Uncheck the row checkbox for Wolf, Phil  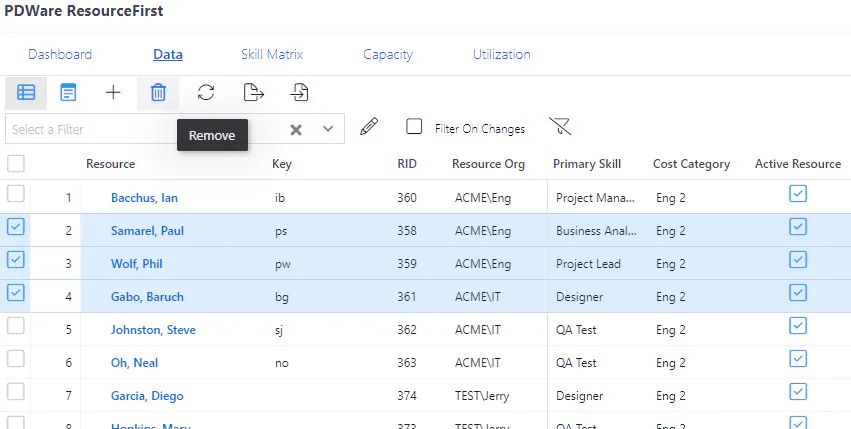tap(16, 260)
